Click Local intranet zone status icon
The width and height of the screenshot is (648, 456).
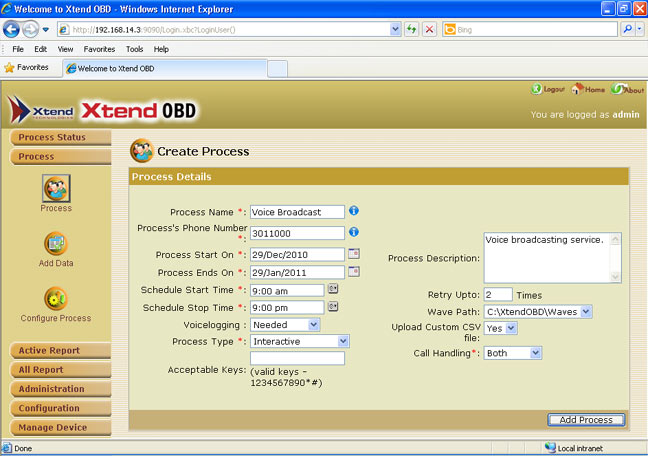coord(550,448)
